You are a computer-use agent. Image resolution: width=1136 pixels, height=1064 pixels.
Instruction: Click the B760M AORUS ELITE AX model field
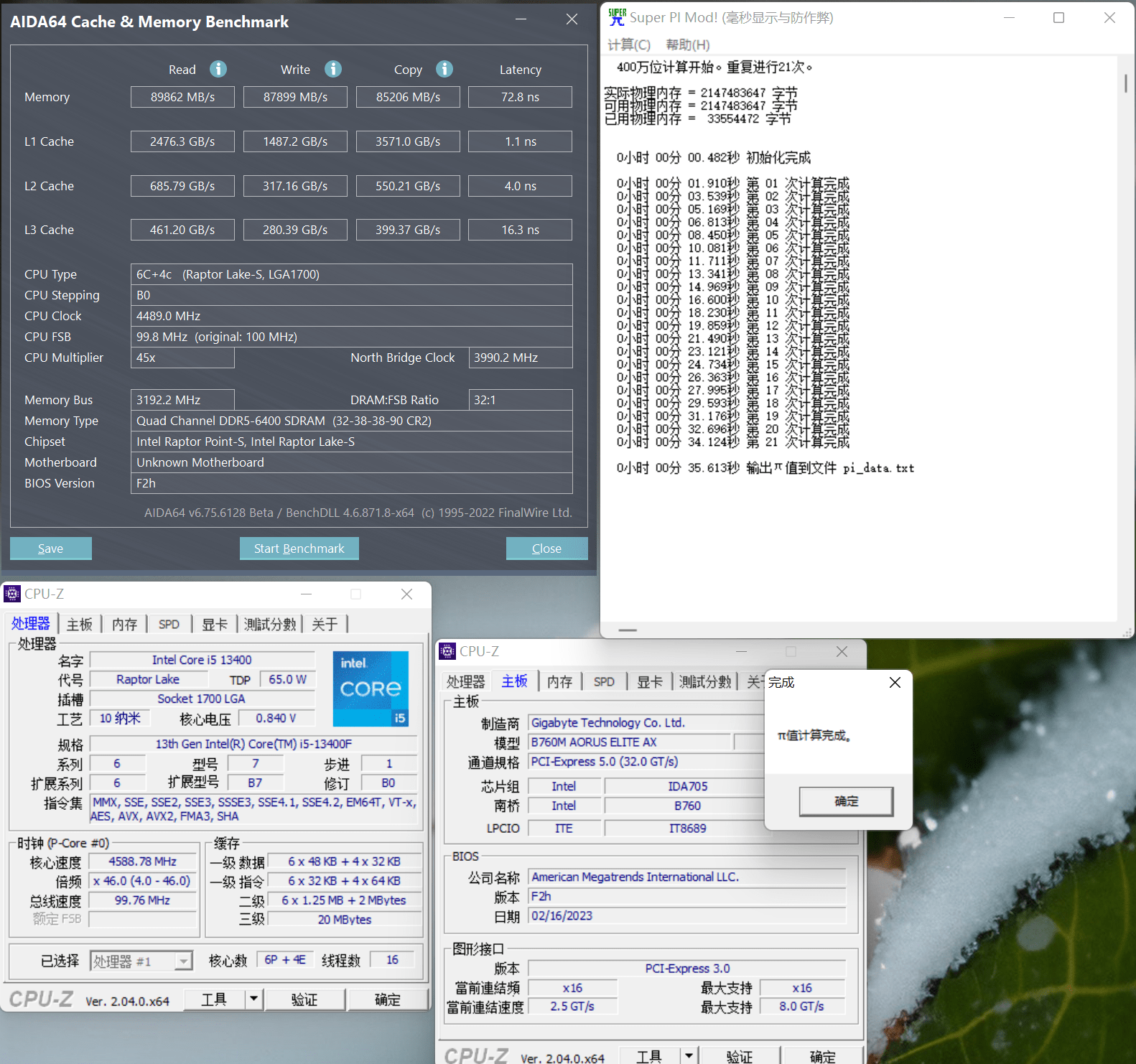[629, 742]
